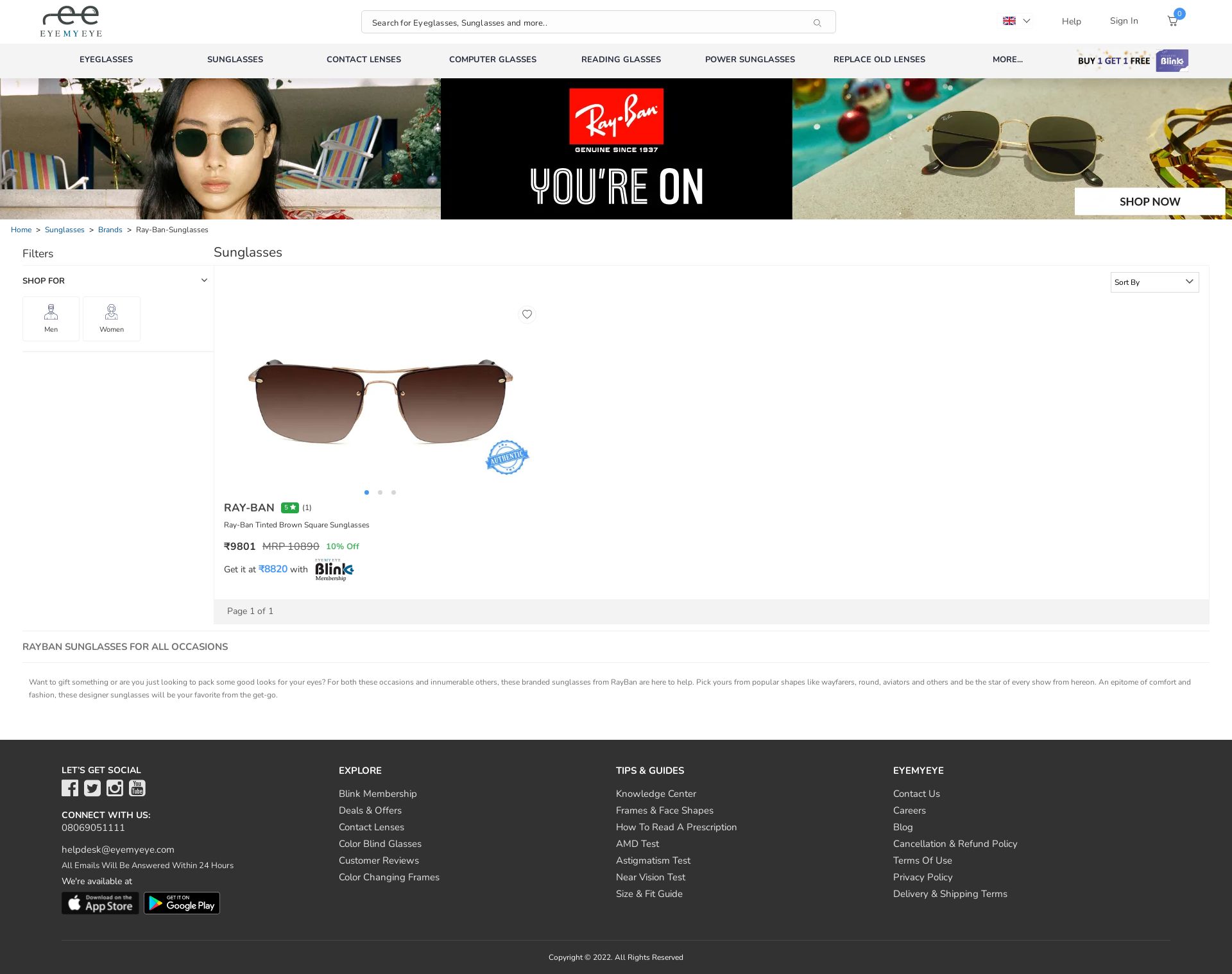1232x974 pixels.
Task: Open the Astigmatism Test footer link
Action: point(653,860)
